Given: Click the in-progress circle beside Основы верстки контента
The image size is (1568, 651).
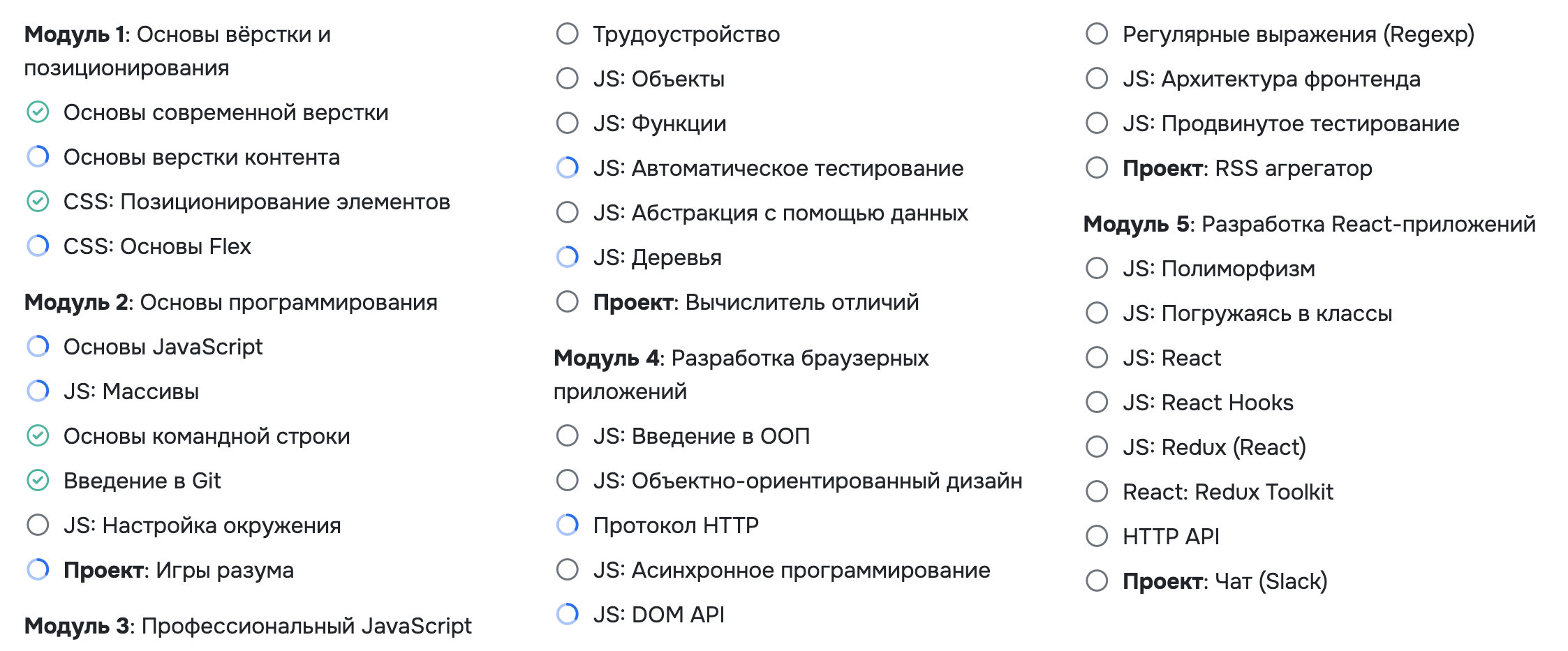Looking at the screenshot, I should tap(38, 157).
